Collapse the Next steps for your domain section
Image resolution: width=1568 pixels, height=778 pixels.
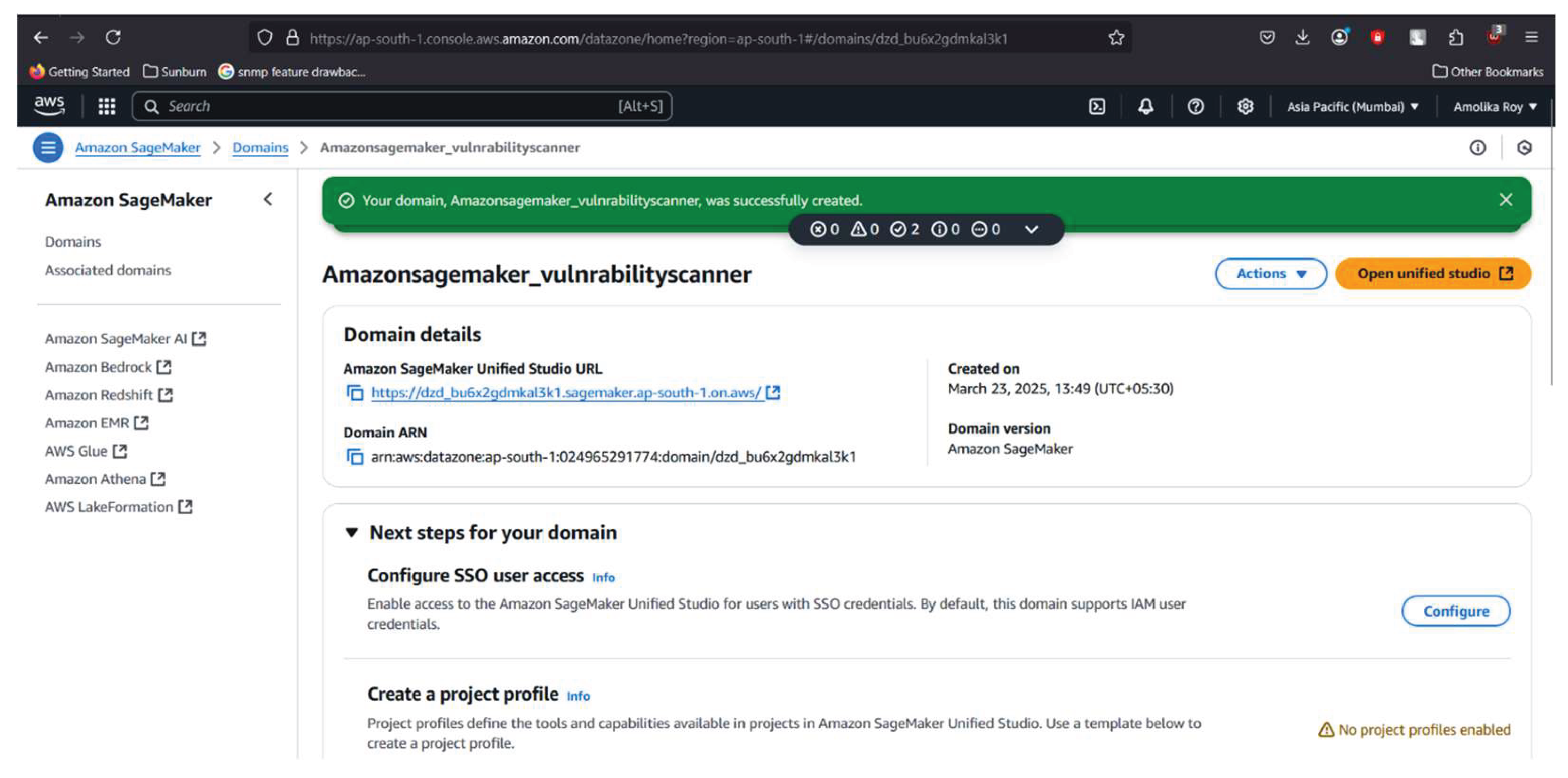[x=352, y=532]
